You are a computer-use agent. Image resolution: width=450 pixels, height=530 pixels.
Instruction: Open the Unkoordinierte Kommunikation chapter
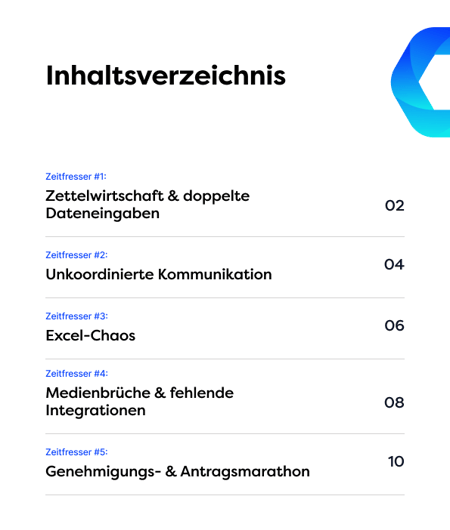coord(159,274)
